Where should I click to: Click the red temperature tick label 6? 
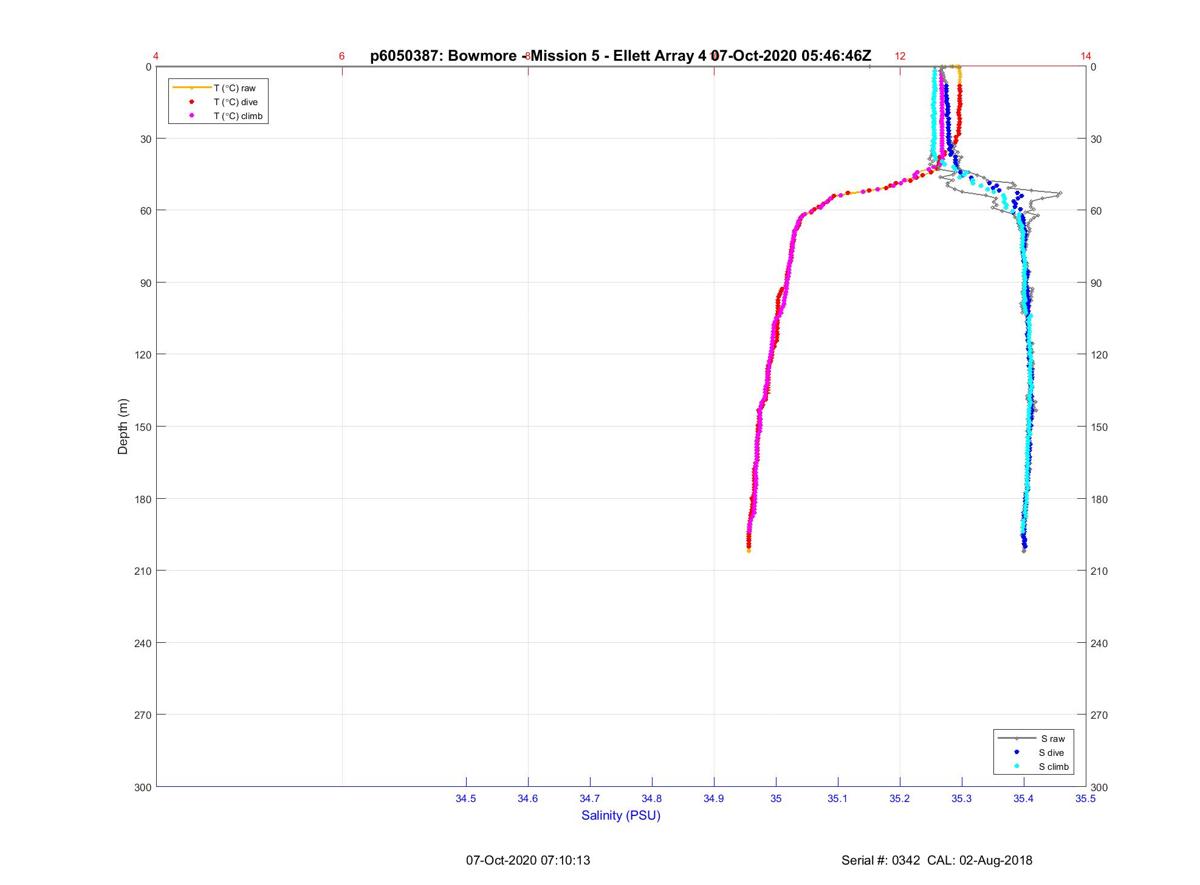342,56
